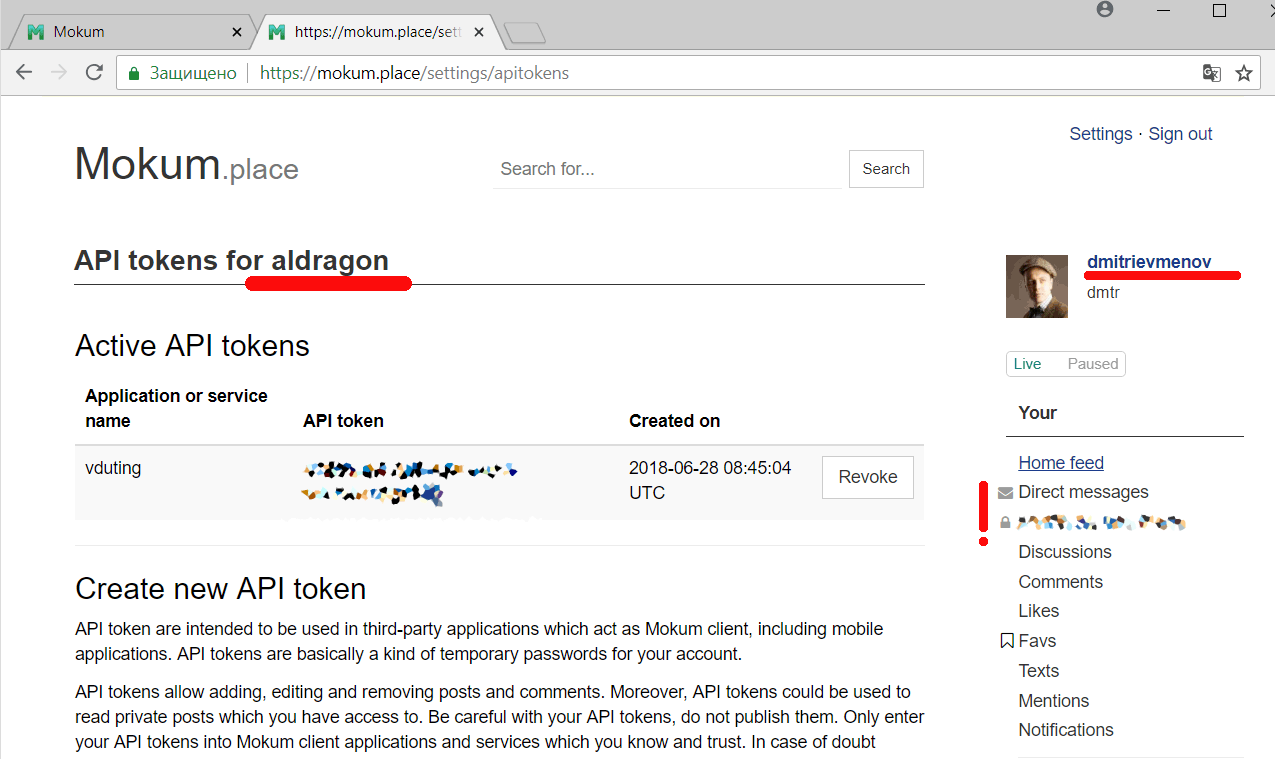Viewport: 1275px width, 759px height.
Task: Click the lock icon beside the blurred sidebar item
Action: 1005,522
